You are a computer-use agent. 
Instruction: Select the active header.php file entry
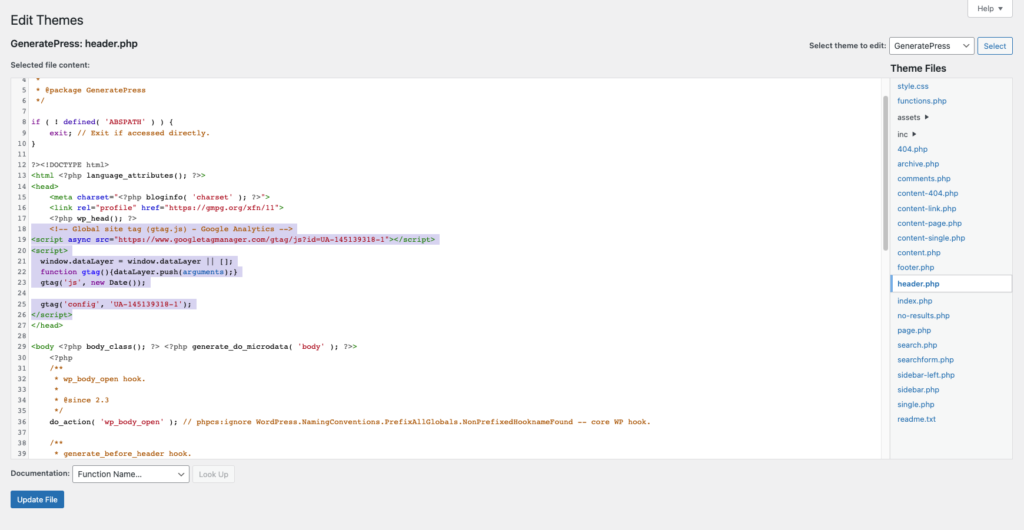tap(951, 284)
